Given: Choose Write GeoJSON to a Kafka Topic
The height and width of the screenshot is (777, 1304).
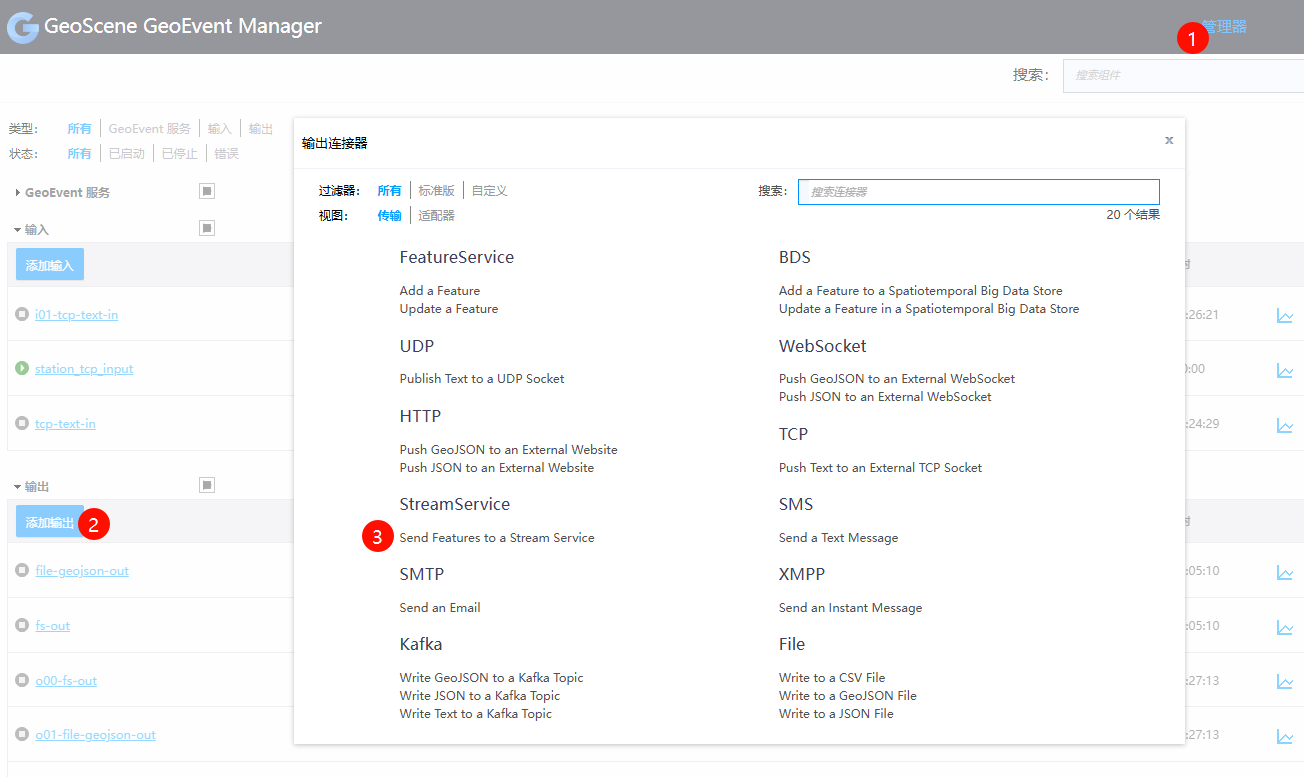Looking at the screenshot, I should click(x=491, y=678).
